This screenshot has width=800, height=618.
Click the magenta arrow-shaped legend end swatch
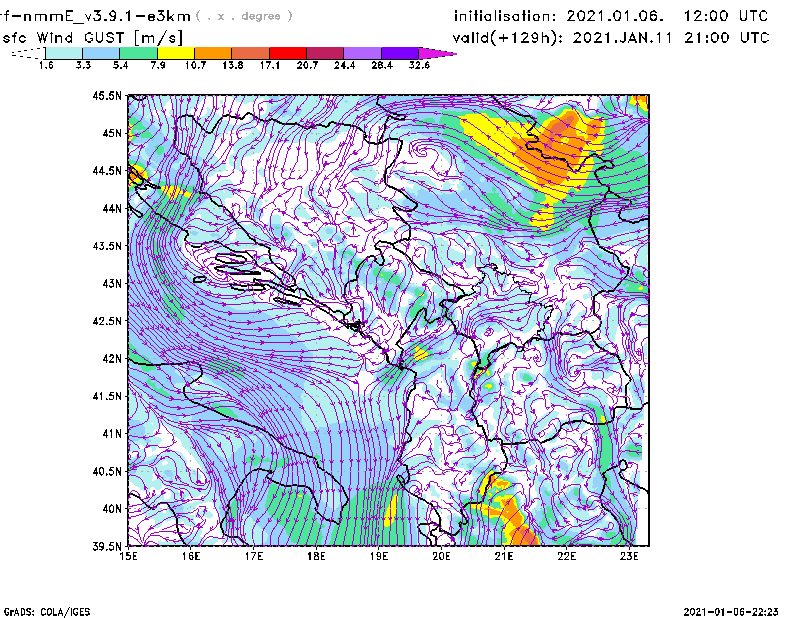click(436, 53)
